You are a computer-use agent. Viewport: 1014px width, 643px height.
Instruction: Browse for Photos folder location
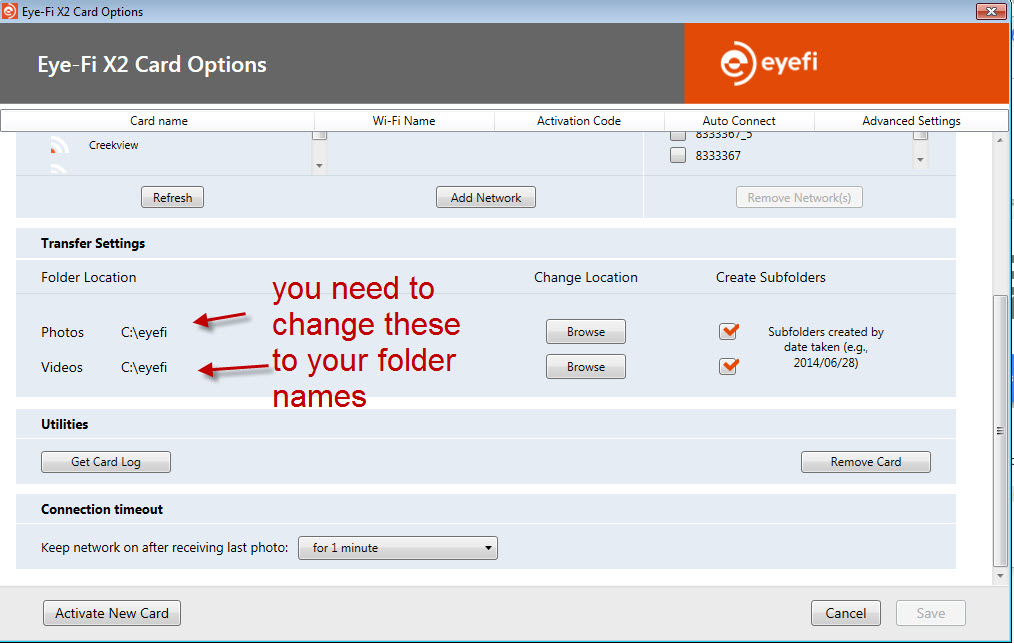point(586,331)
